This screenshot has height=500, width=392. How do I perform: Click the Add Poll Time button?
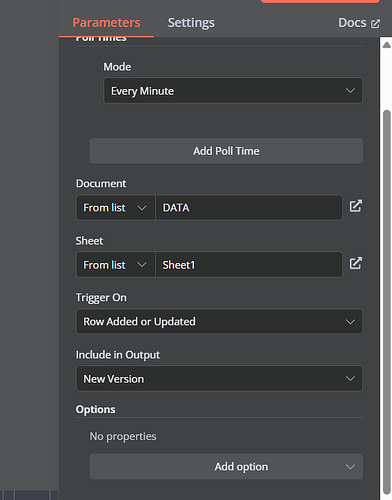[226, 151]
